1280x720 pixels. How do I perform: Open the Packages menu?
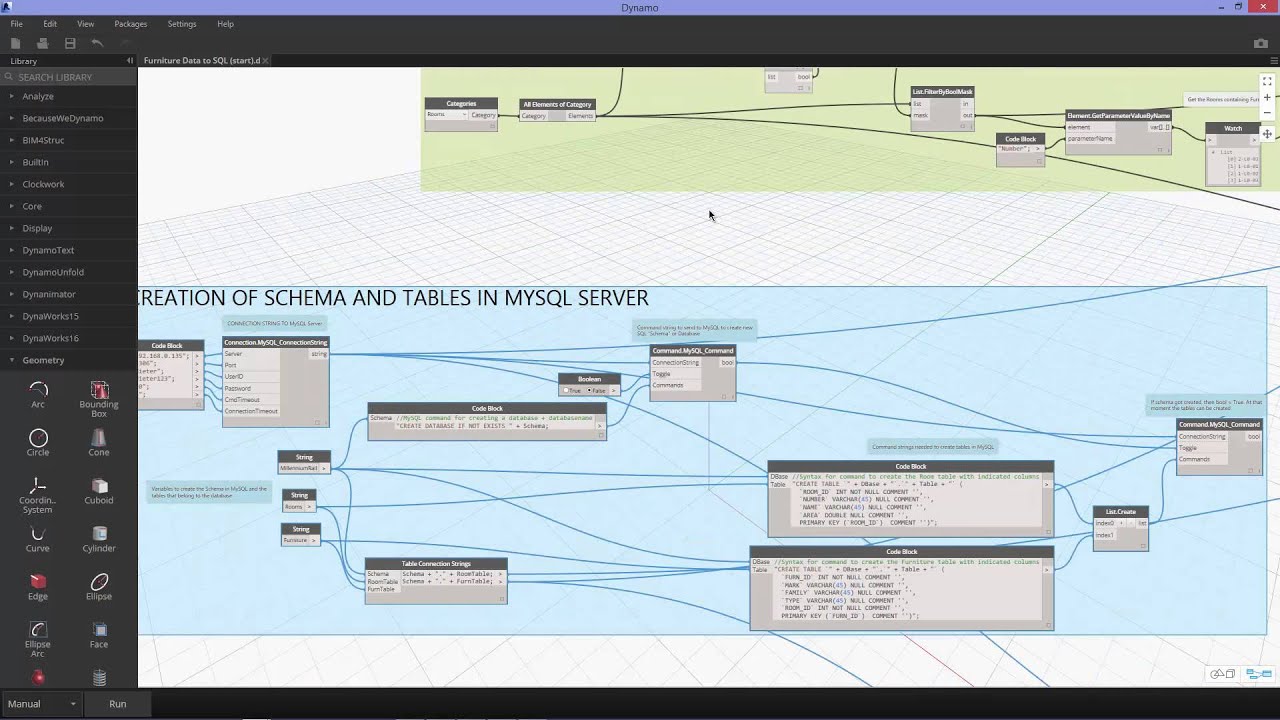[130, 24]
